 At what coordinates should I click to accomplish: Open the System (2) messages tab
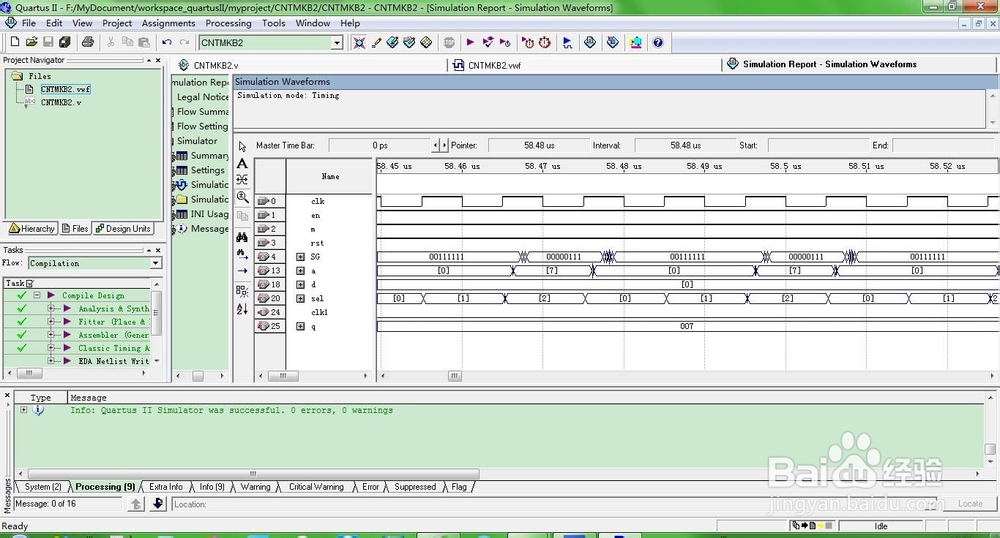[x=41, y=487]
